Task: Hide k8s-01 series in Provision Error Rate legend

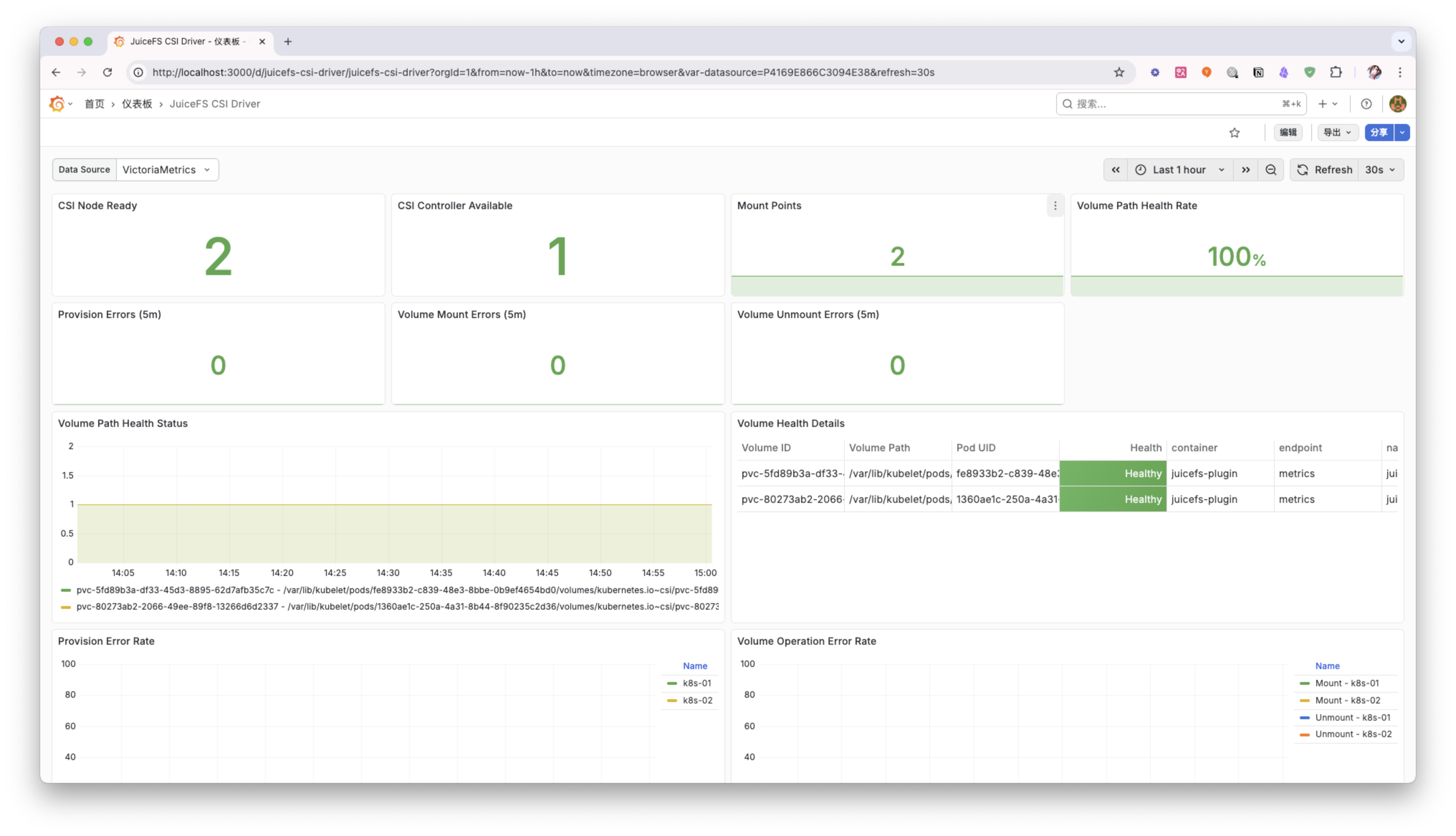Action: click(696, 683)
